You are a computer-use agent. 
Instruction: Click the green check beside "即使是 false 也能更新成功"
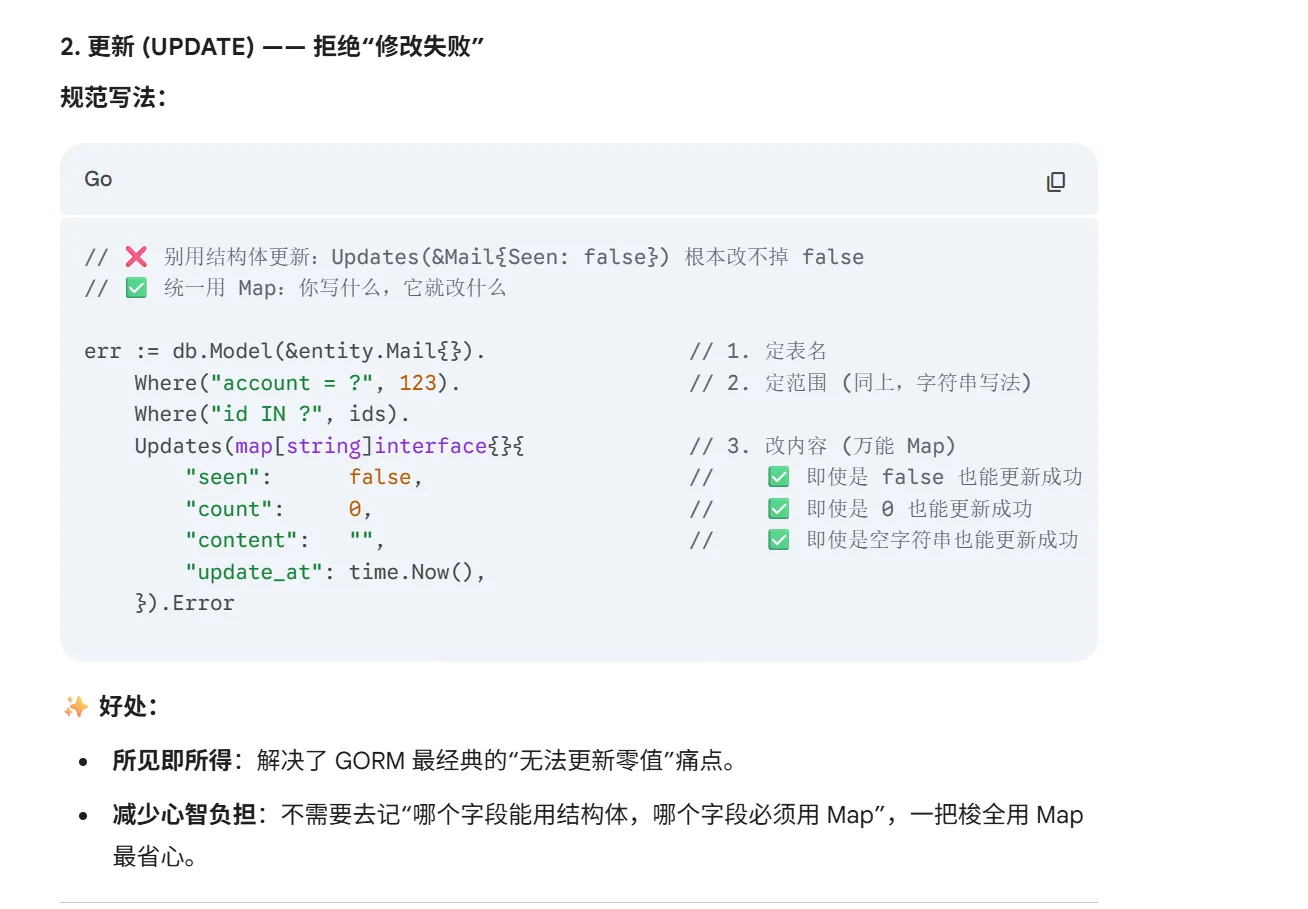click(778, 477)
